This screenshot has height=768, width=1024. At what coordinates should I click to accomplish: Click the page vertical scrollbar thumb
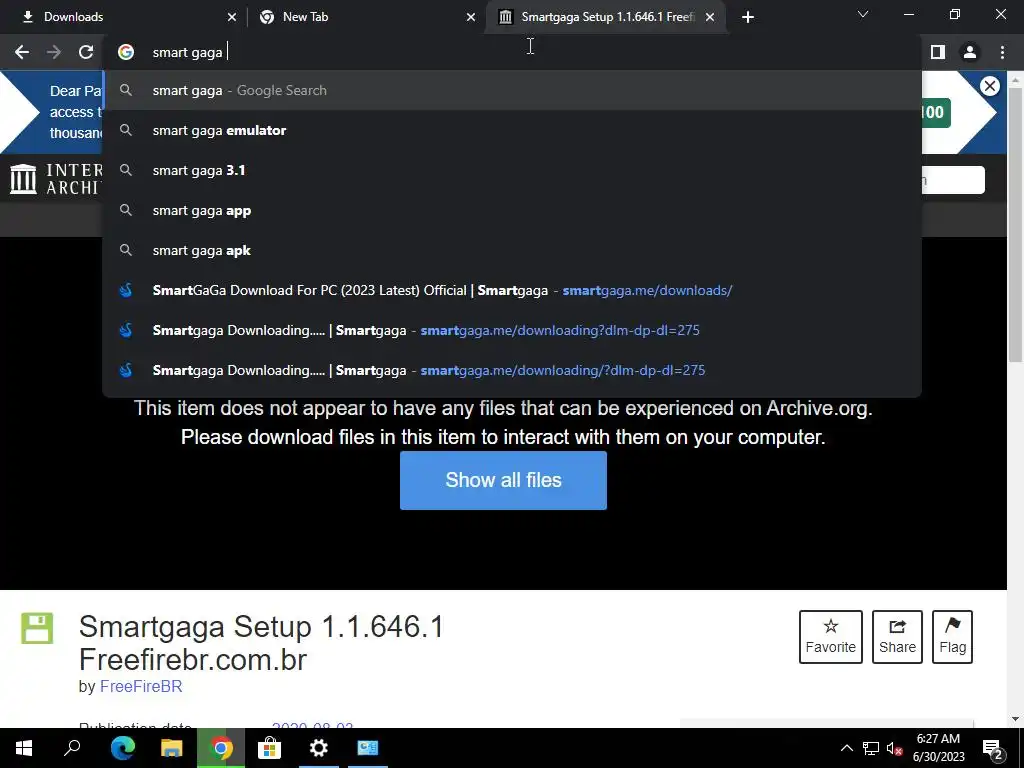1016,225
